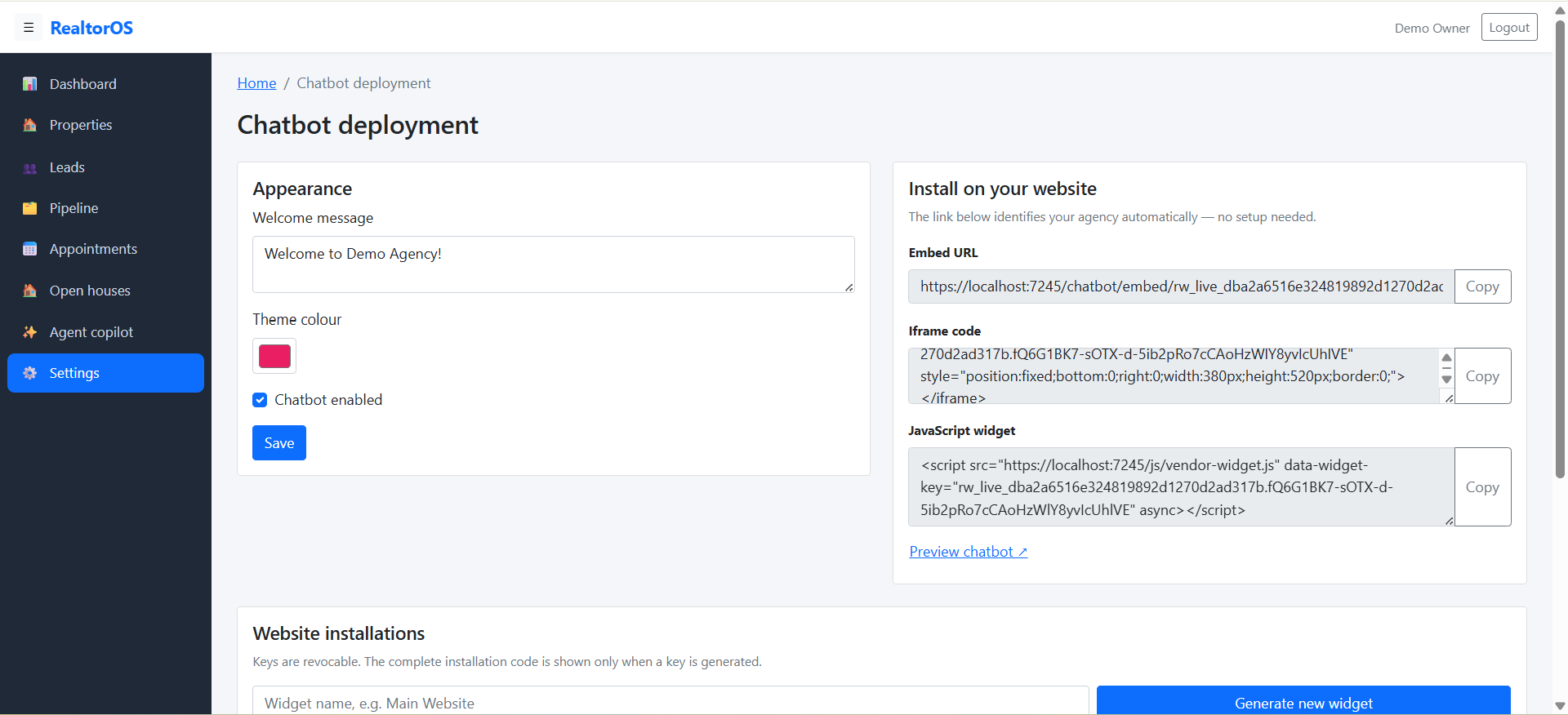
Task: Click the Appointments calendar icon
Action: (30, 249)
